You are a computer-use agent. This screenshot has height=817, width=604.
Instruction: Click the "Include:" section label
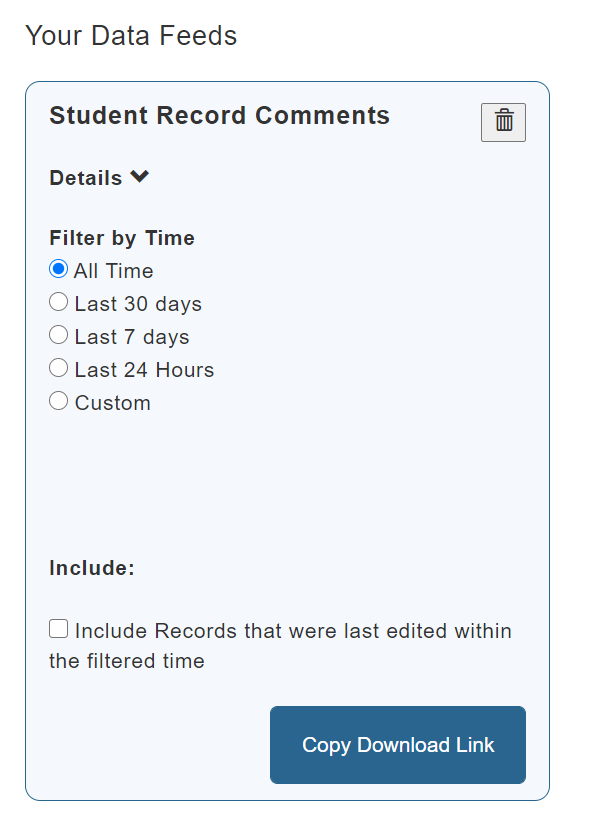(x=92, y=568)
